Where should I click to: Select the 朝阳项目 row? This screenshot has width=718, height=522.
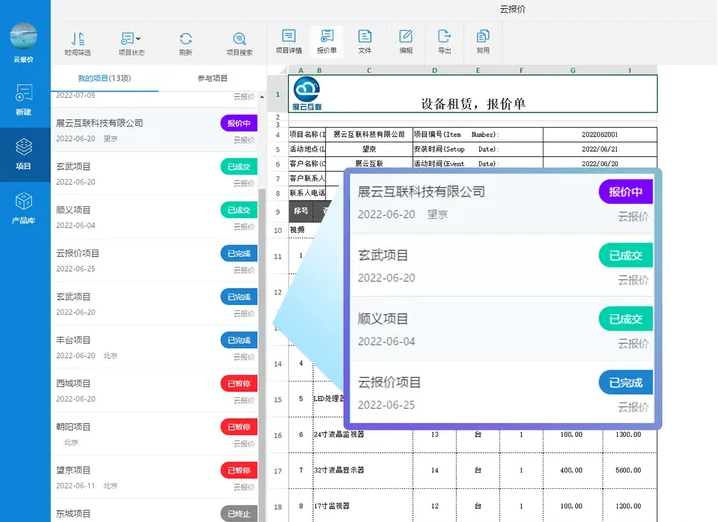point(154,434)
